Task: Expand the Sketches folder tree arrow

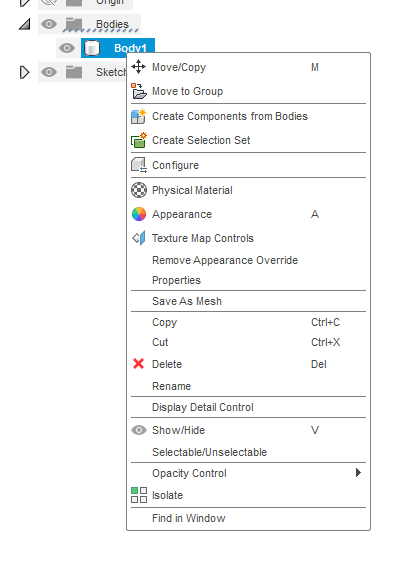Action: tap(24, 72)
